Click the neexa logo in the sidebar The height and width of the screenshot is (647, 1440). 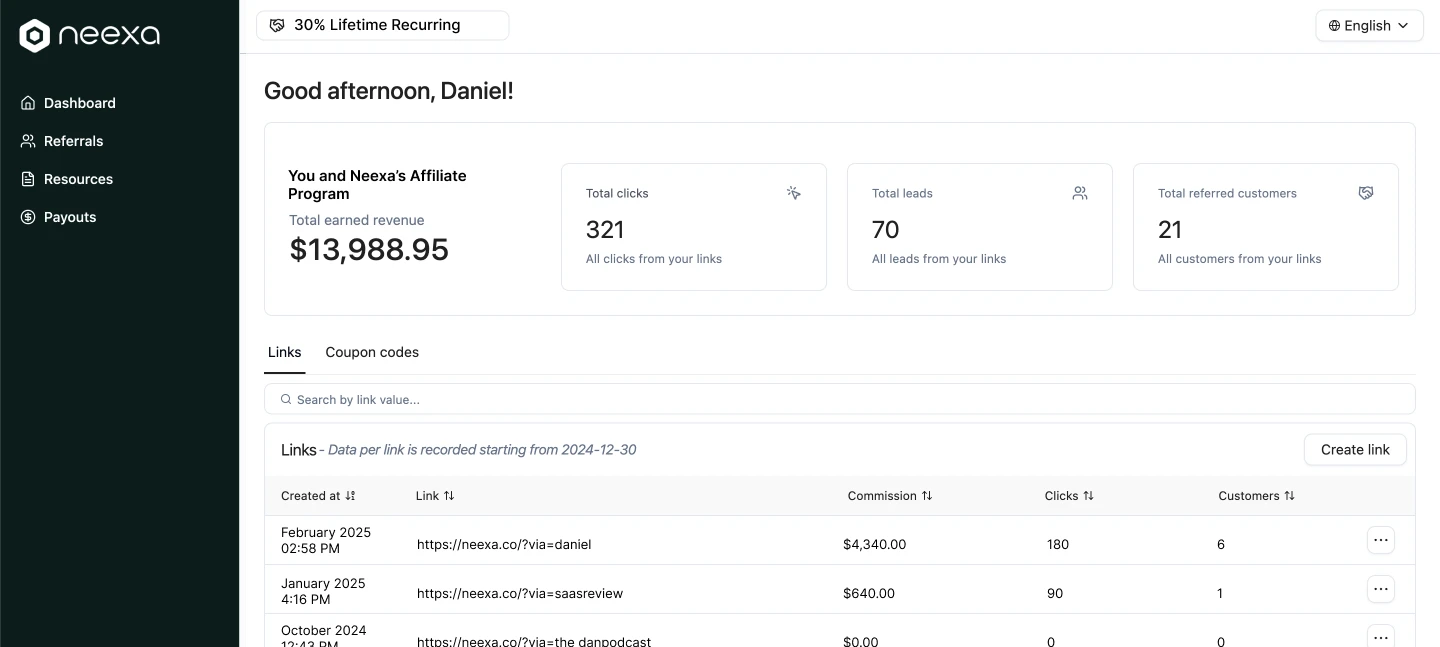click(88, 34)
